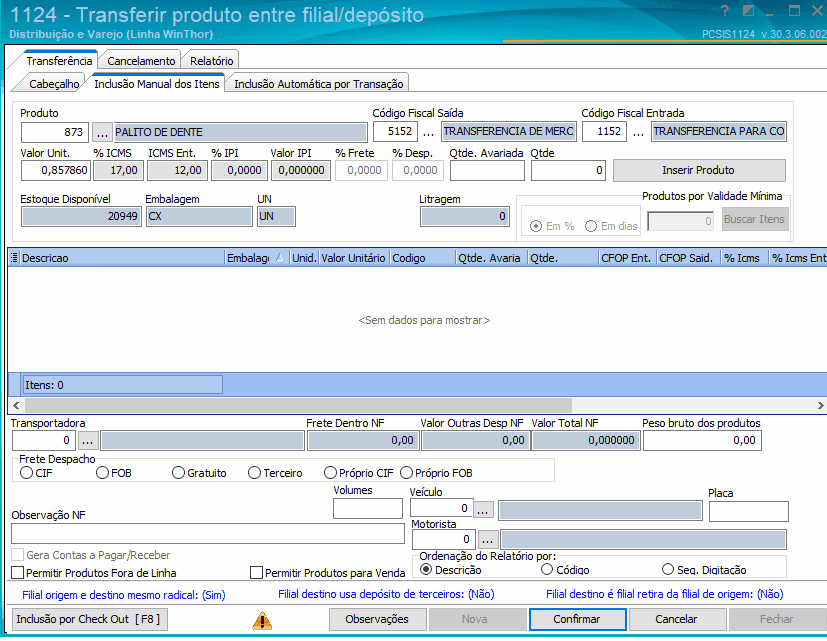Open the Motorista lookup ellipsis button
The image size is (827, 641).
[487, 539]
